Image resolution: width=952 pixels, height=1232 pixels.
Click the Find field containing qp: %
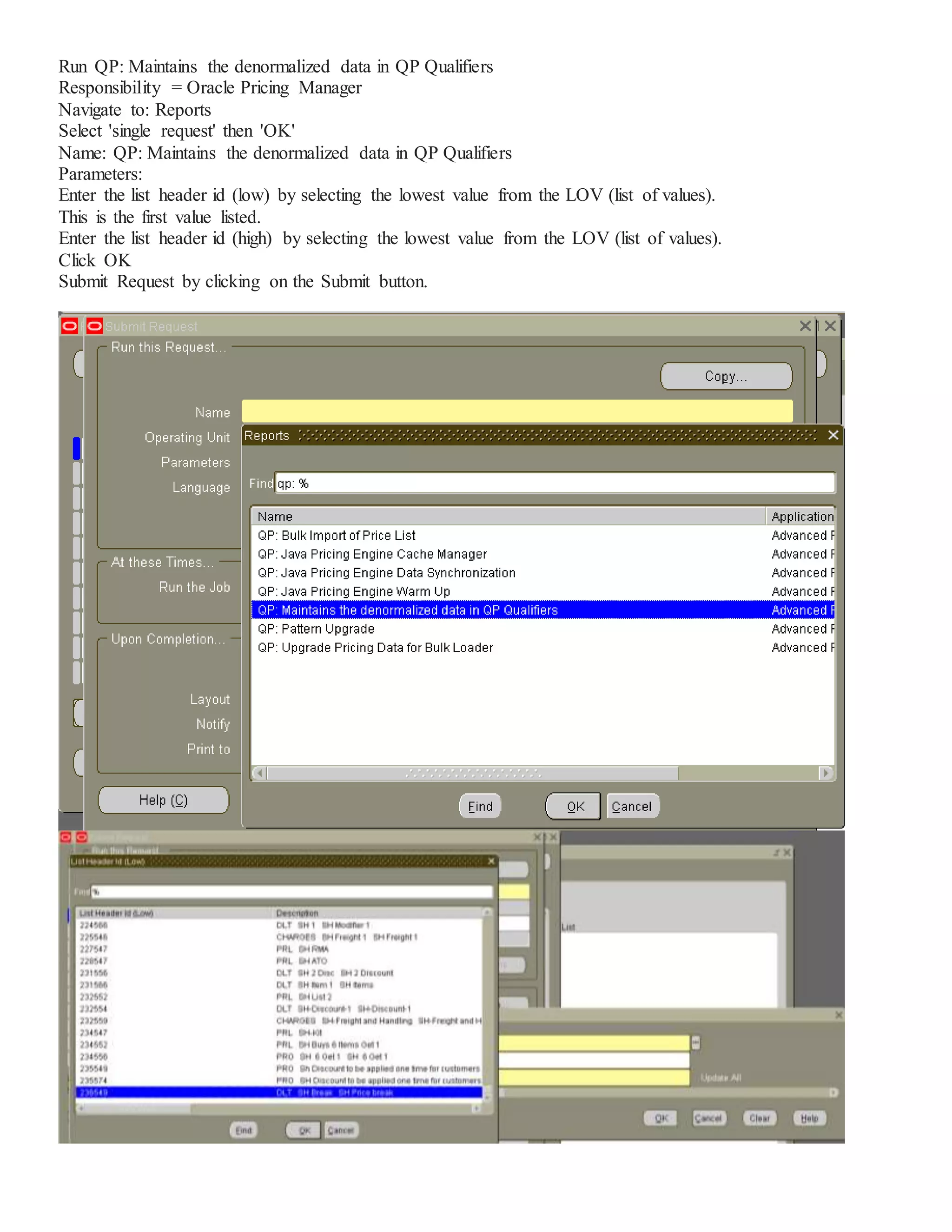555,484
